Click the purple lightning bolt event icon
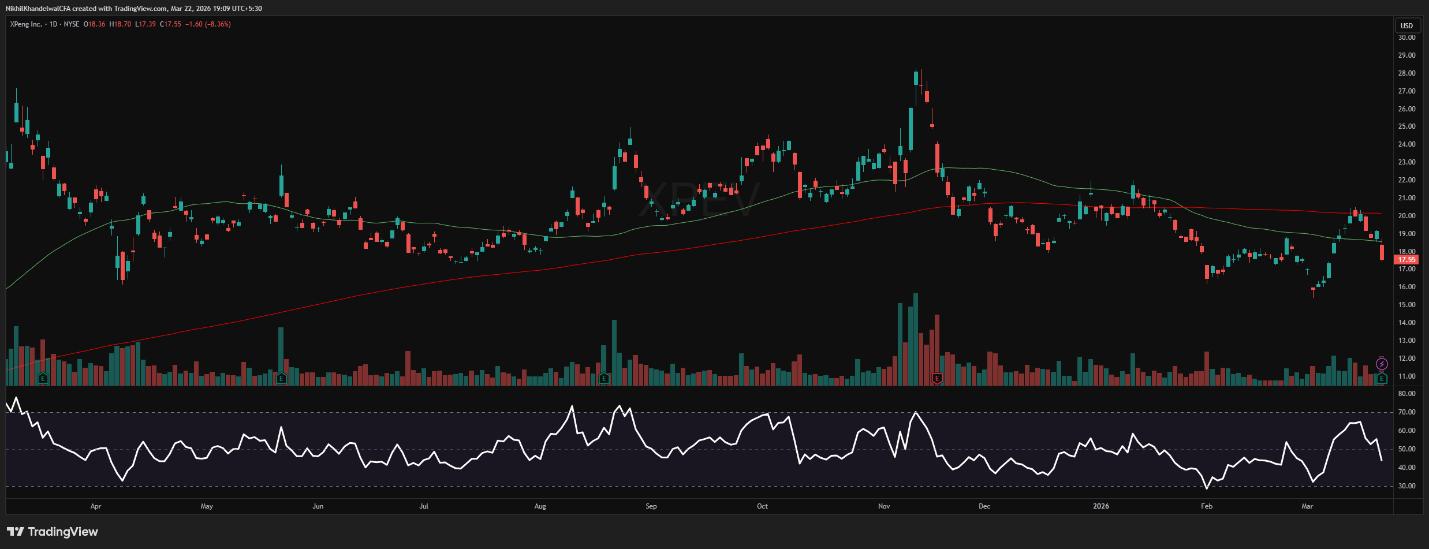The height and width of the screenshot is (549, 1429). (1381, 363)
